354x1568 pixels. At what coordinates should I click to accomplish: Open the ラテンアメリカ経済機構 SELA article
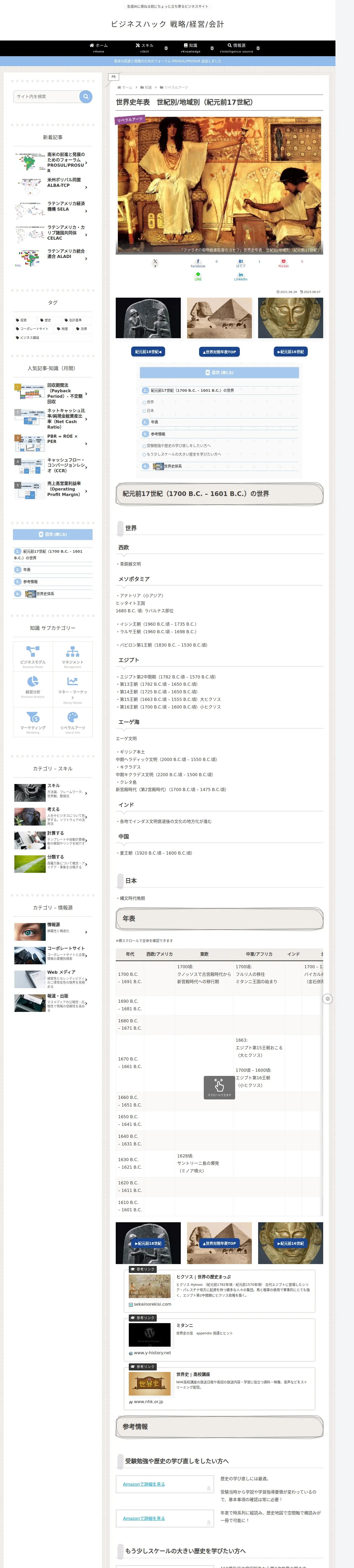(53, 211)
